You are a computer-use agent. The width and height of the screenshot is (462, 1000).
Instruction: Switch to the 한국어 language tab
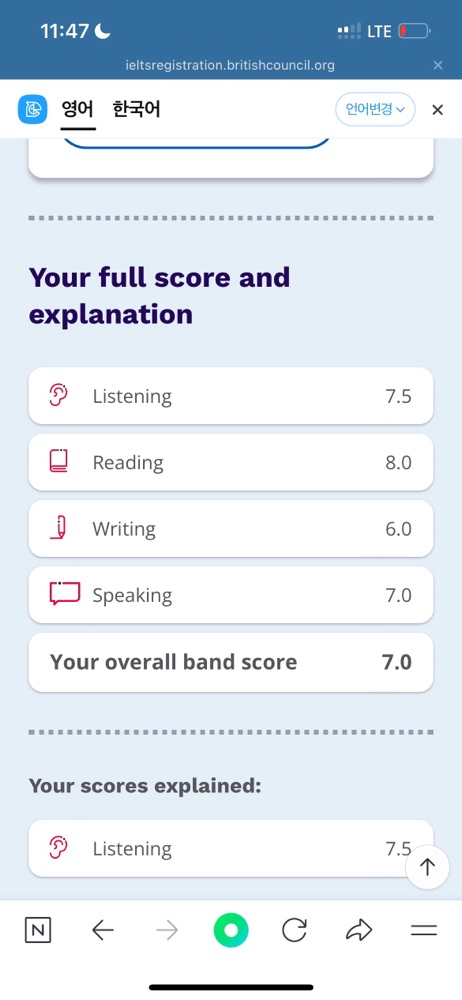pos(136,110)
